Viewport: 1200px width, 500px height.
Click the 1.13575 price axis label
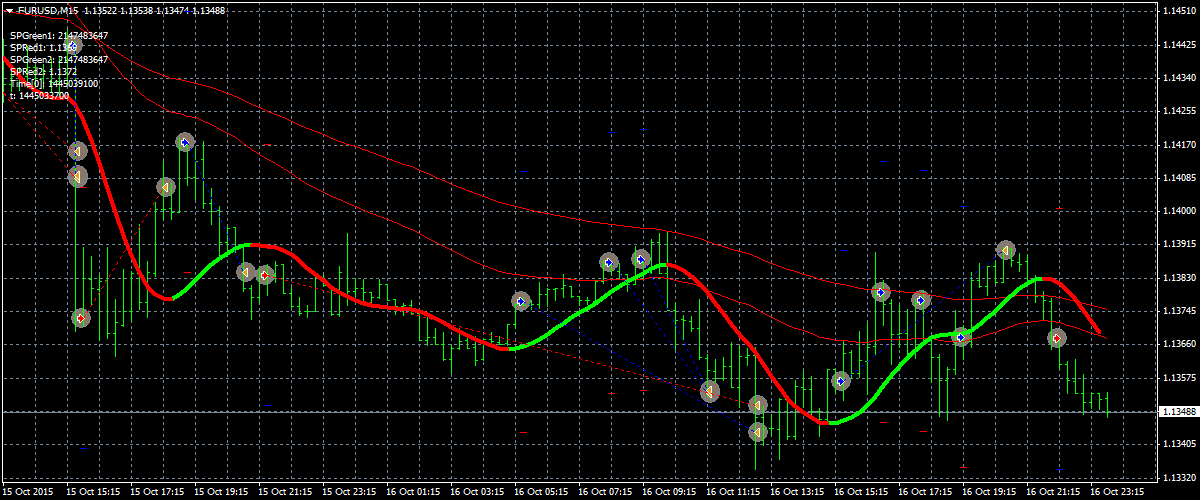pos(1180,378)
